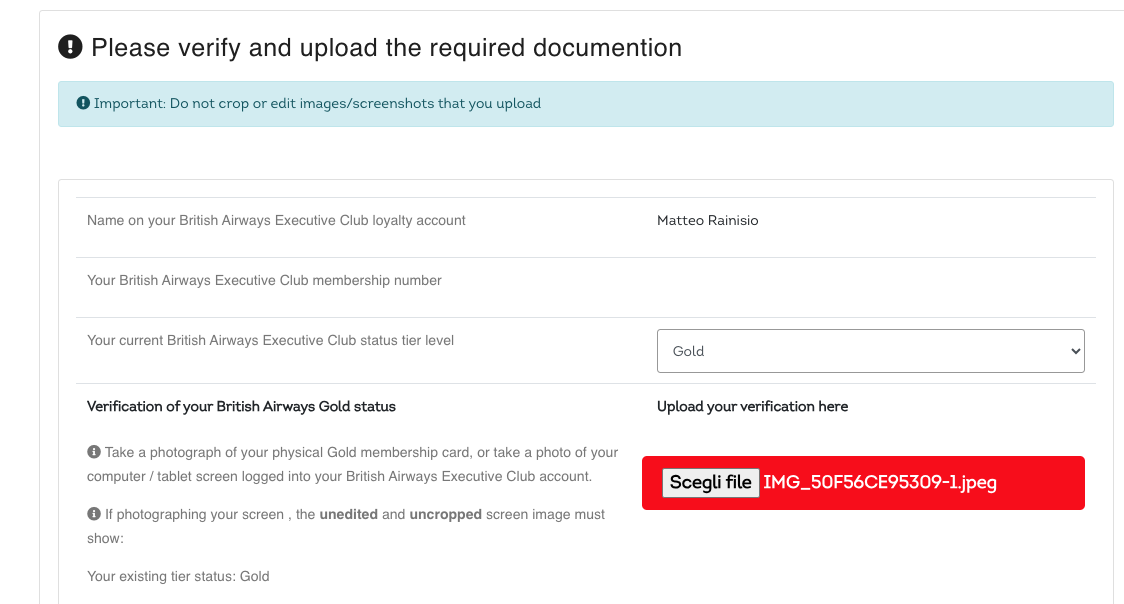Click the 'Upload your verification here' heading

coord(752,407)
